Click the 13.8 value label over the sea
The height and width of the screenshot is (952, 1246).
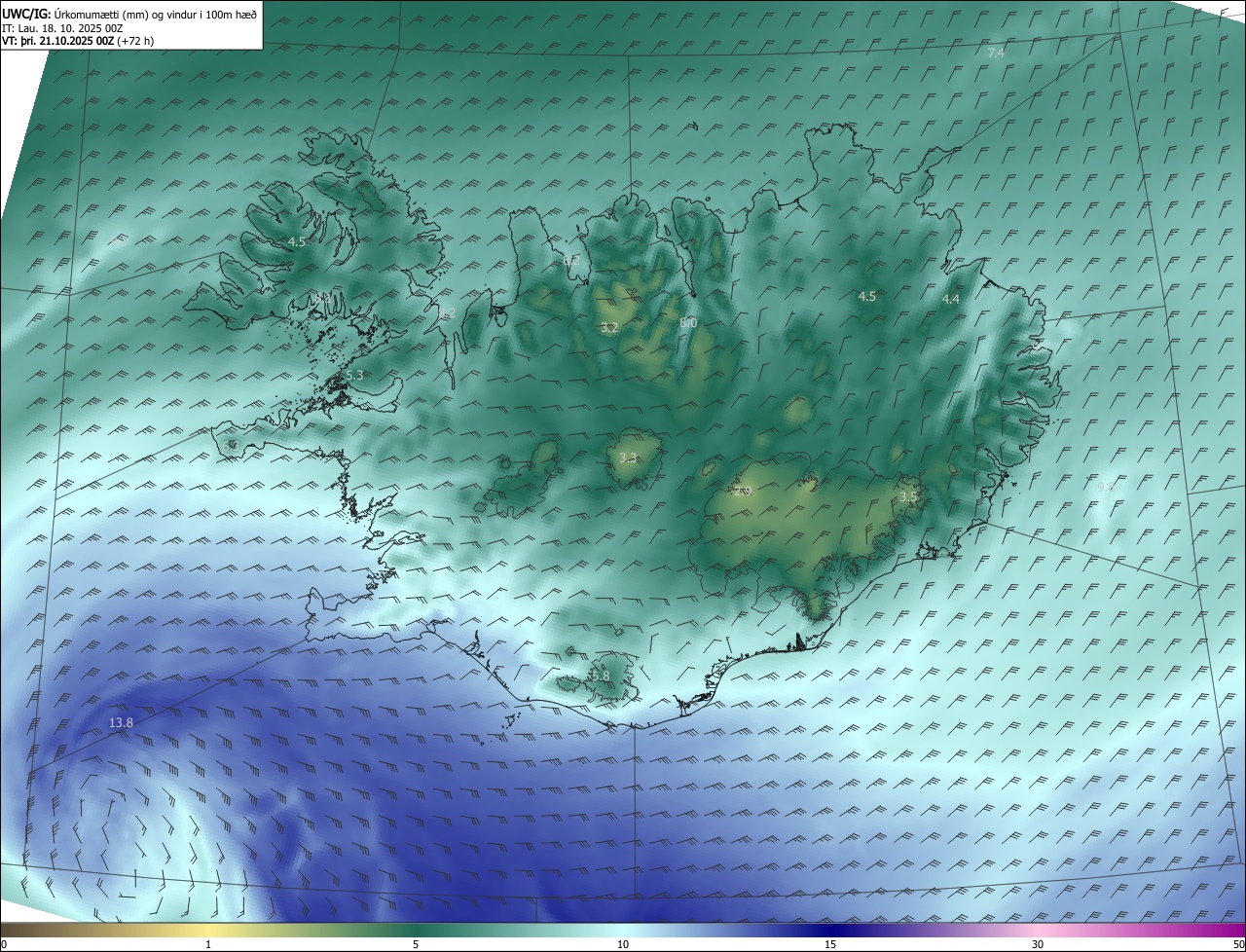121,722
